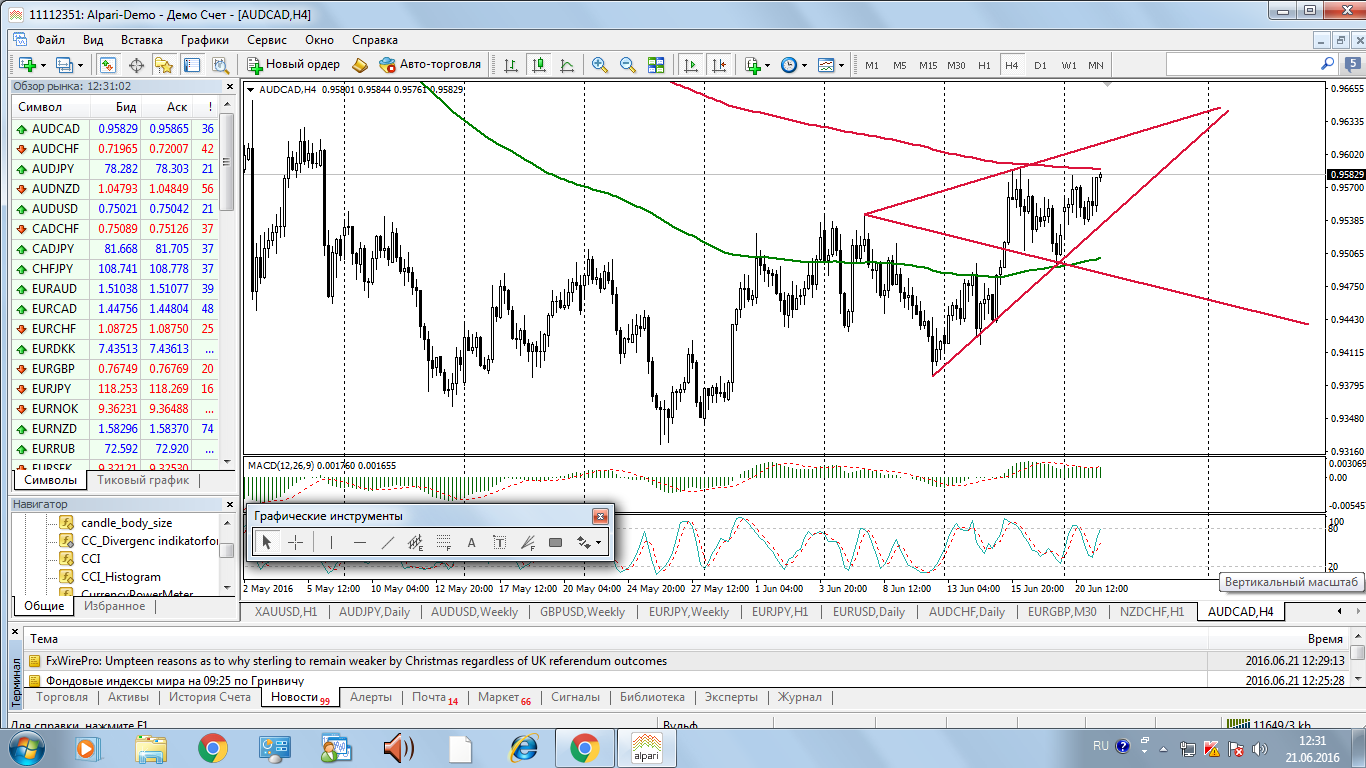The image size is (1366, 768).
Task: Switch to the Избранное navigator tab
Action: (114, 606)
